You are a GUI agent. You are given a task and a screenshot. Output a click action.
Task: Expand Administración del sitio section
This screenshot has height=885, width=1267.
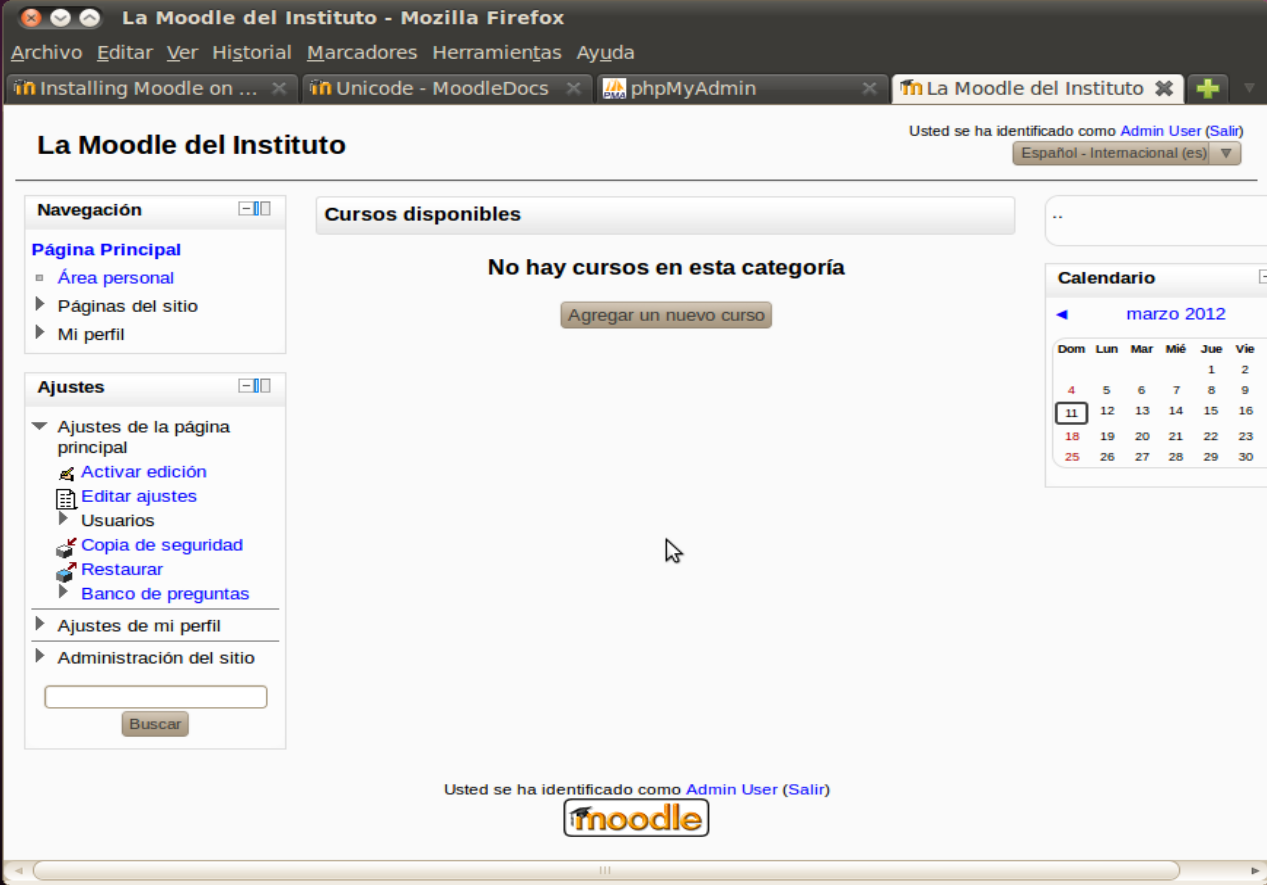tap(40, 656)
